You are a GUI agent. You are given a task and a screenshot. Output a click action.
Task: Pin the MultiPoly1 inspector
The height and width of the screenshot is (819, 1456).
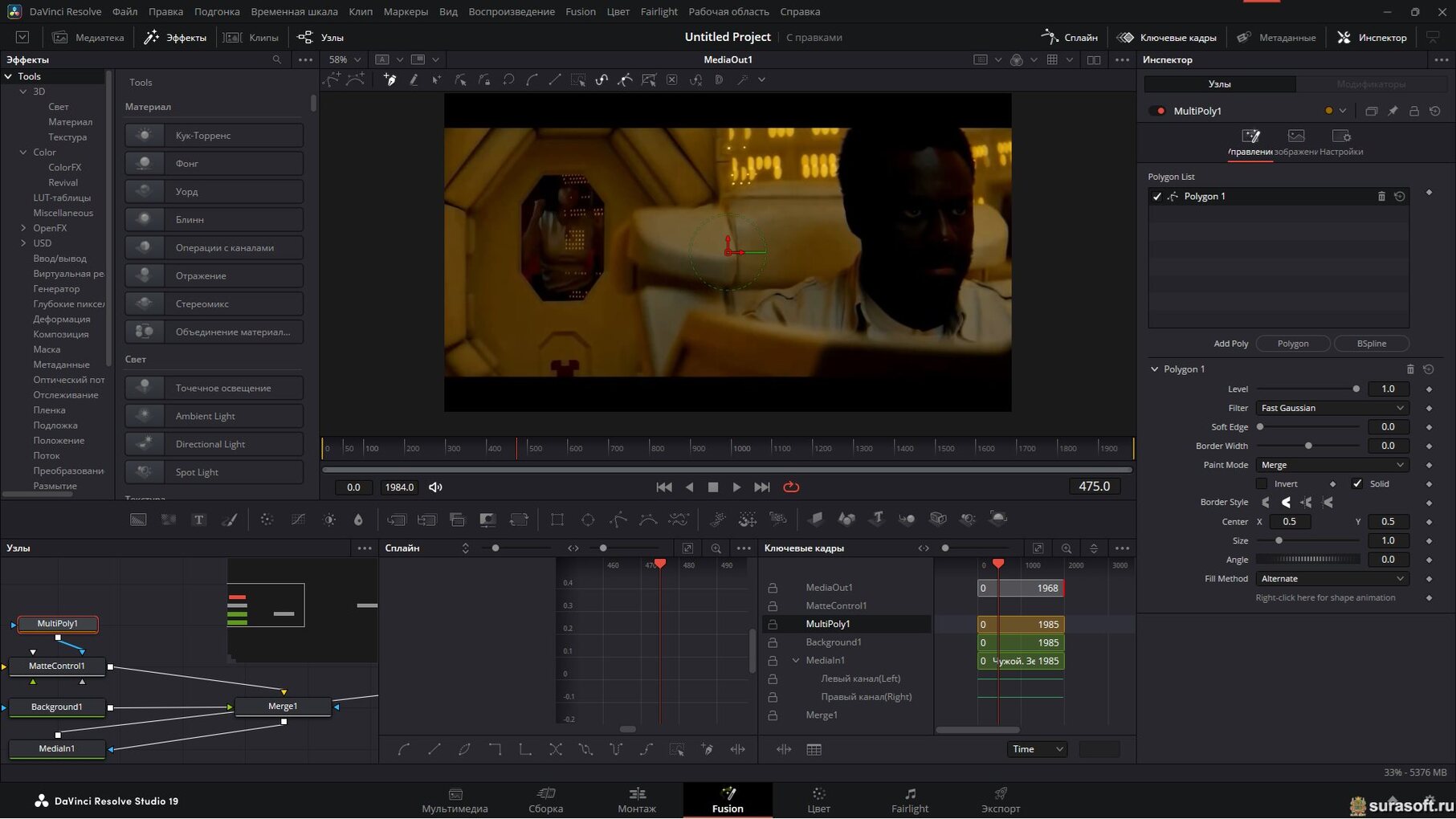point(1393,111)
